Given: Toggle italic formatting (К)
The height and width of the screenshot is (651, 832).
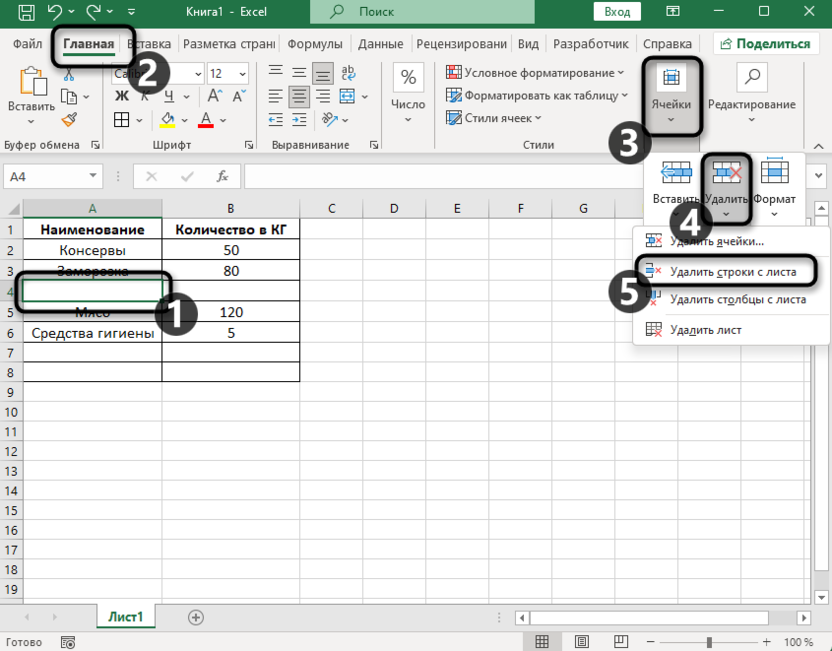Looking at the screenshot, I should click(145, 97).
